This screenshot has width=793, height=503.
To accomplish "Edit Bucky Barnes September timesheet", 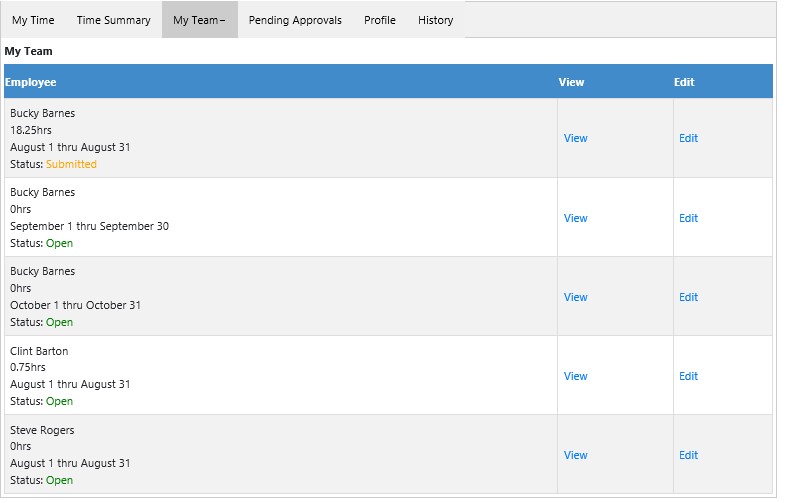I will click(688, 218).
